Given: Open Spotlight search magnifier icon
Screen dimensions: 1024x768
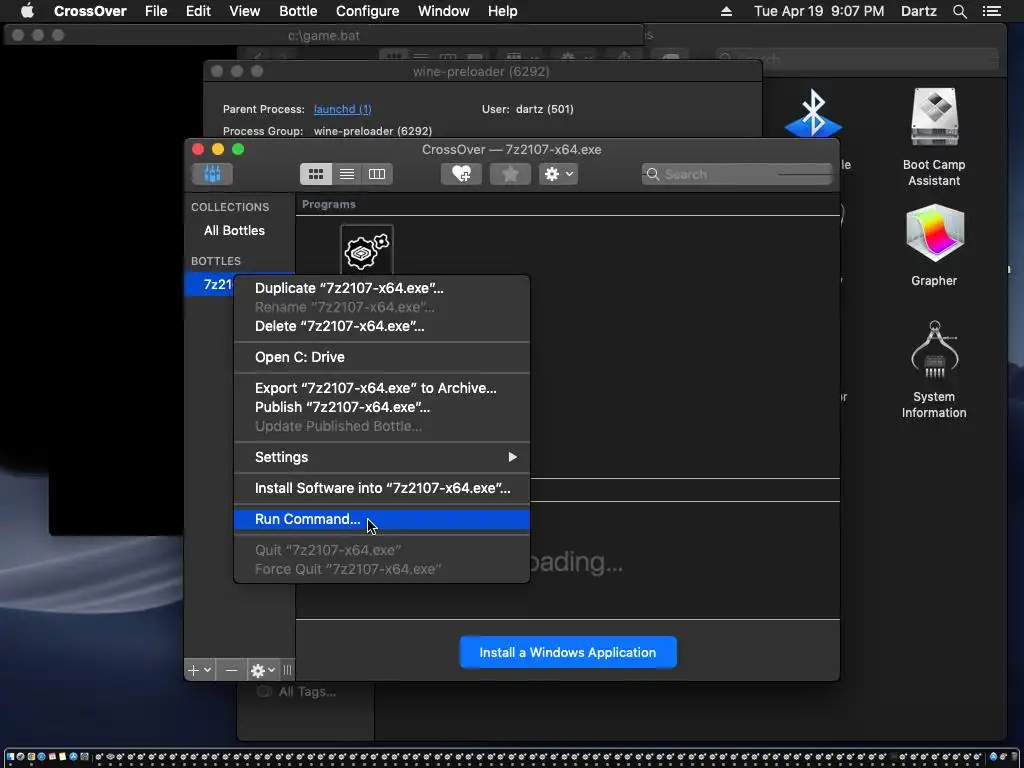Looking at the screenshot, I should 959,11.
